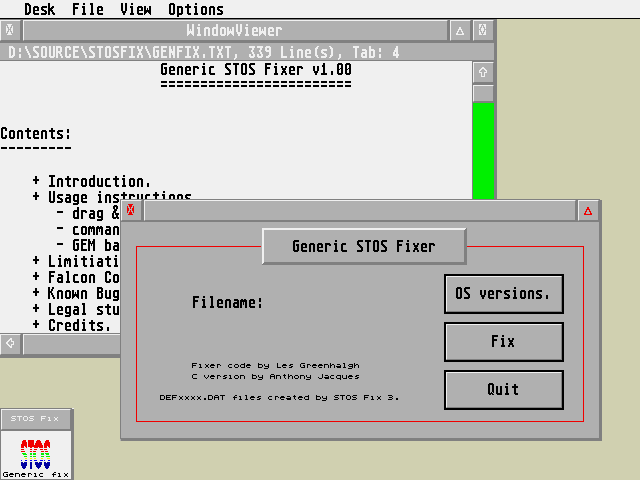The height and width of the screenshot is (480, 640).
Task: Open the STOS Fix 'Generic fix' iconified window
Action: click(x=36, y=452)
